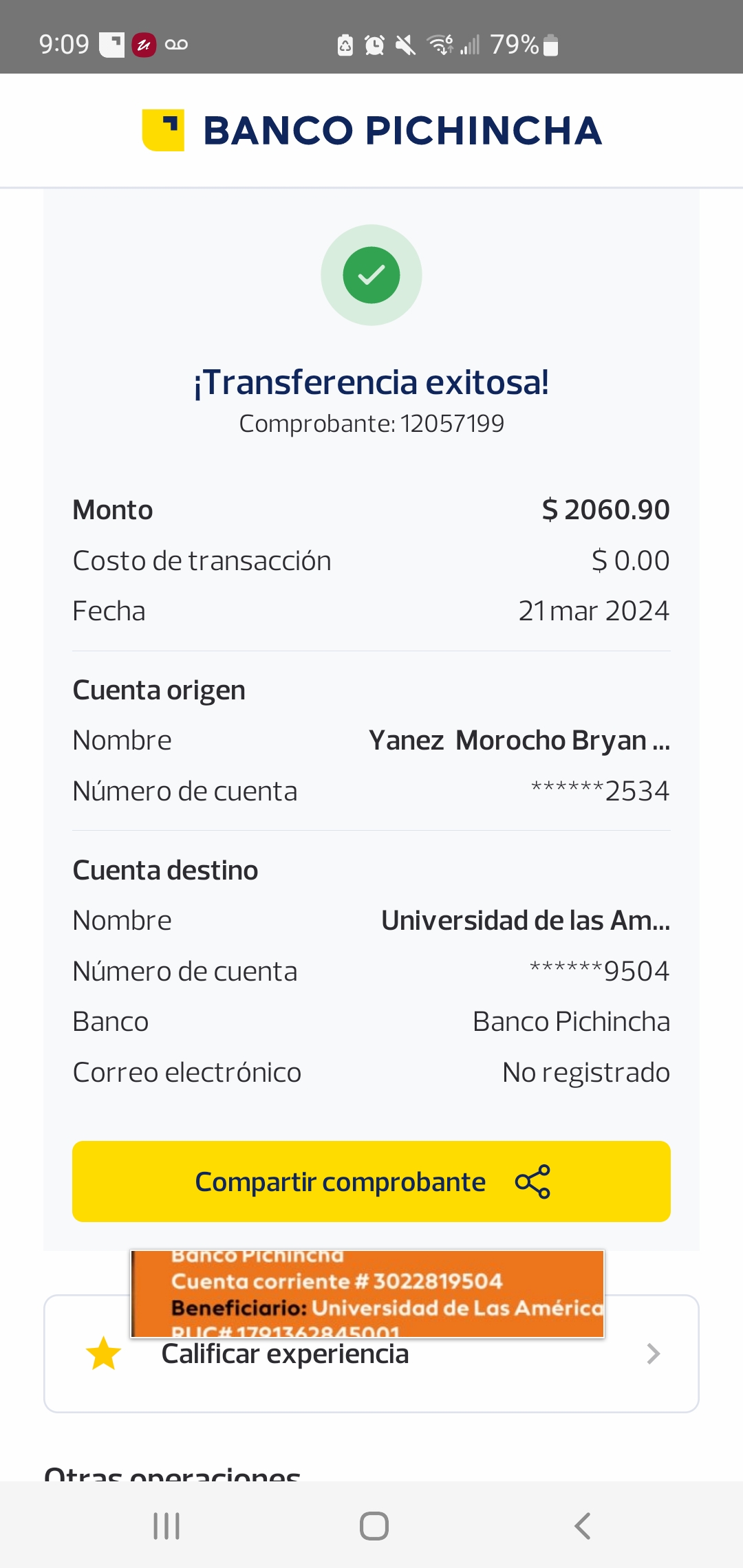The image size is (743, 1568).
Task: Tap the voicemail icon in status bar
Action: click(x=176, y=45)
